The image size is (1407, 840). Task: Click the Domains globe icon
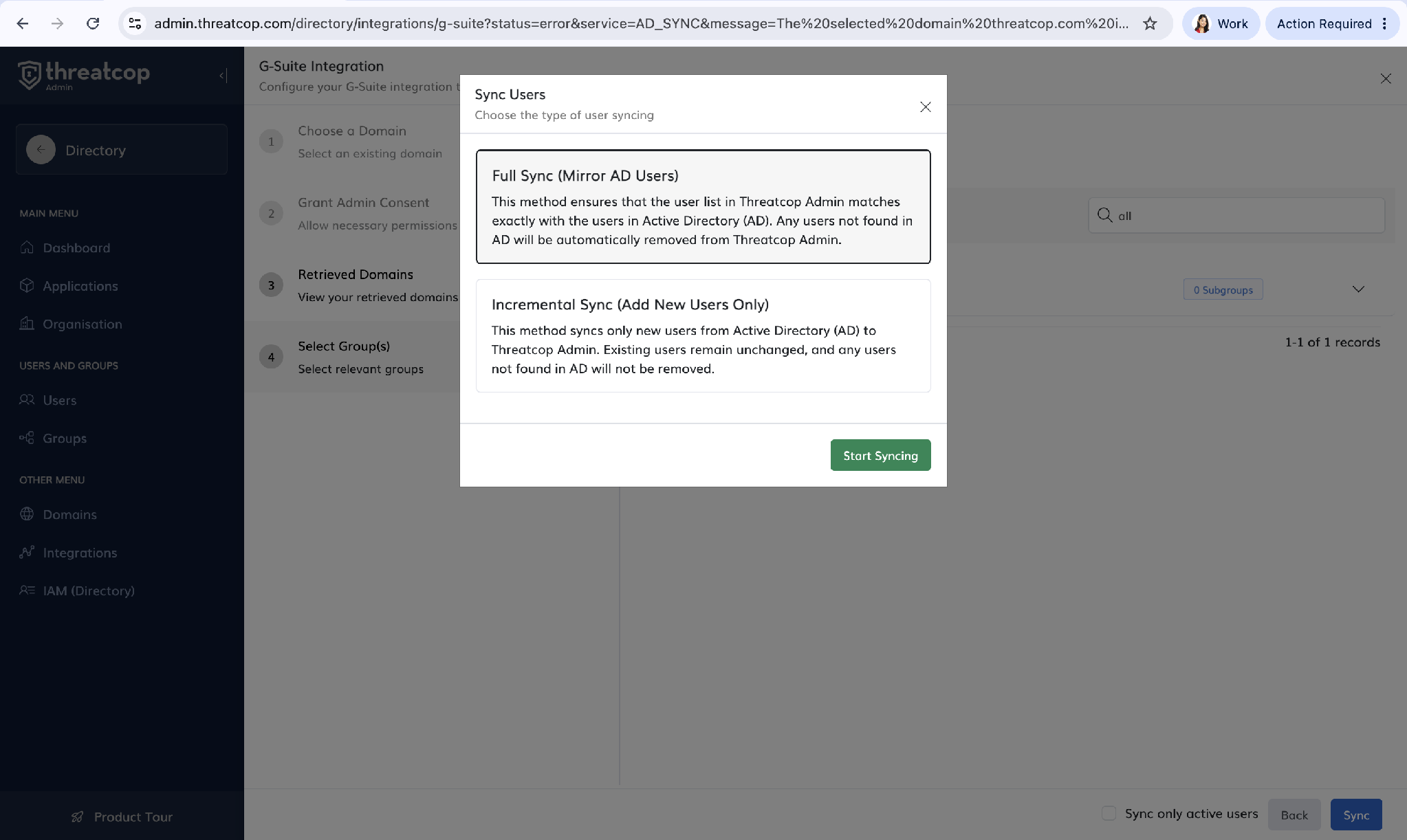click(27, 513)
